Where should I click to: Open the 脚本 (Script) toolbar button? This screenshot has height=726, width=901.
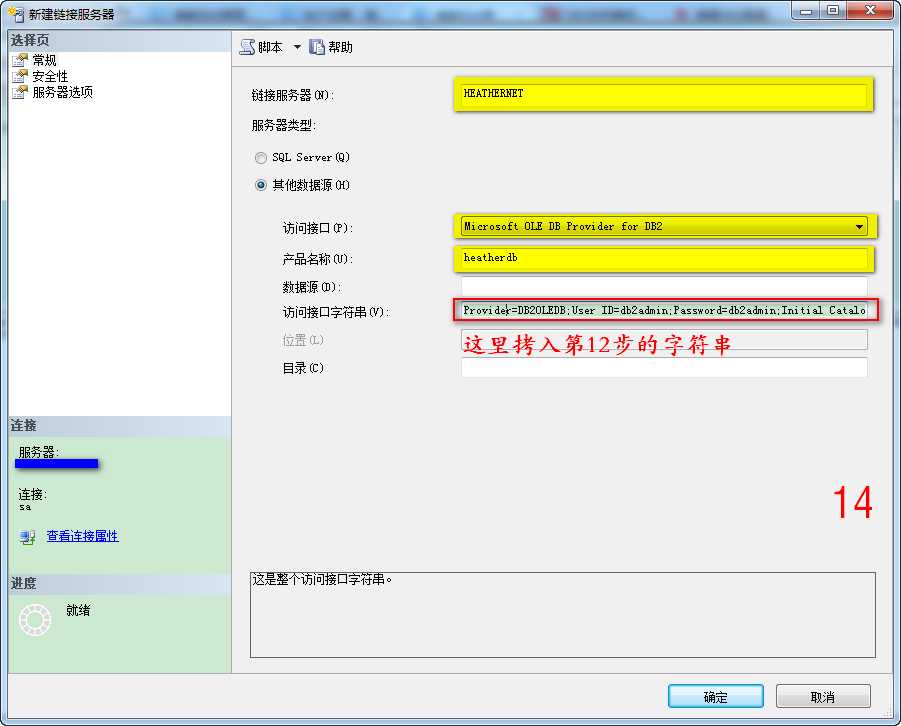pos(261,47)
